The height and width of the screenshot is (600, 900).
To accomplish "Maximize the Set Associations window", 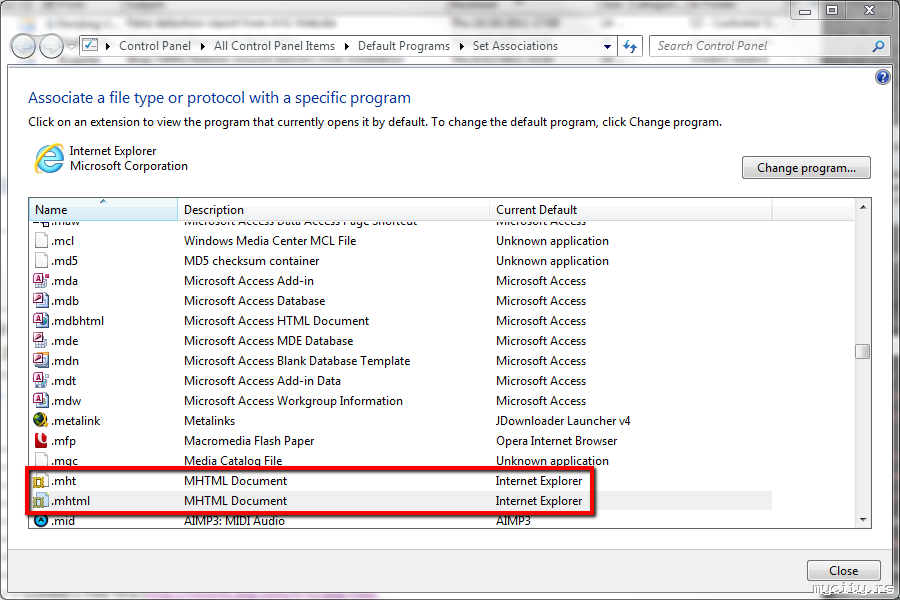I will pyautogui.click(x=832, y=10).
